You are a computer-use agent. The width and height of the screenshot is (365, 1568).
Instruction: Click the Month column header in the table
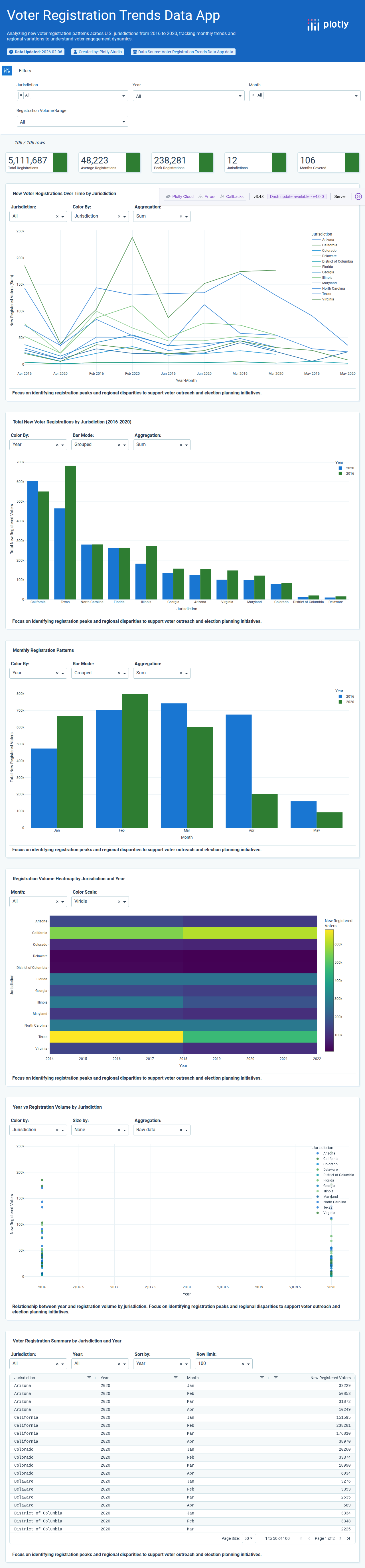[x=192, y=1377]
